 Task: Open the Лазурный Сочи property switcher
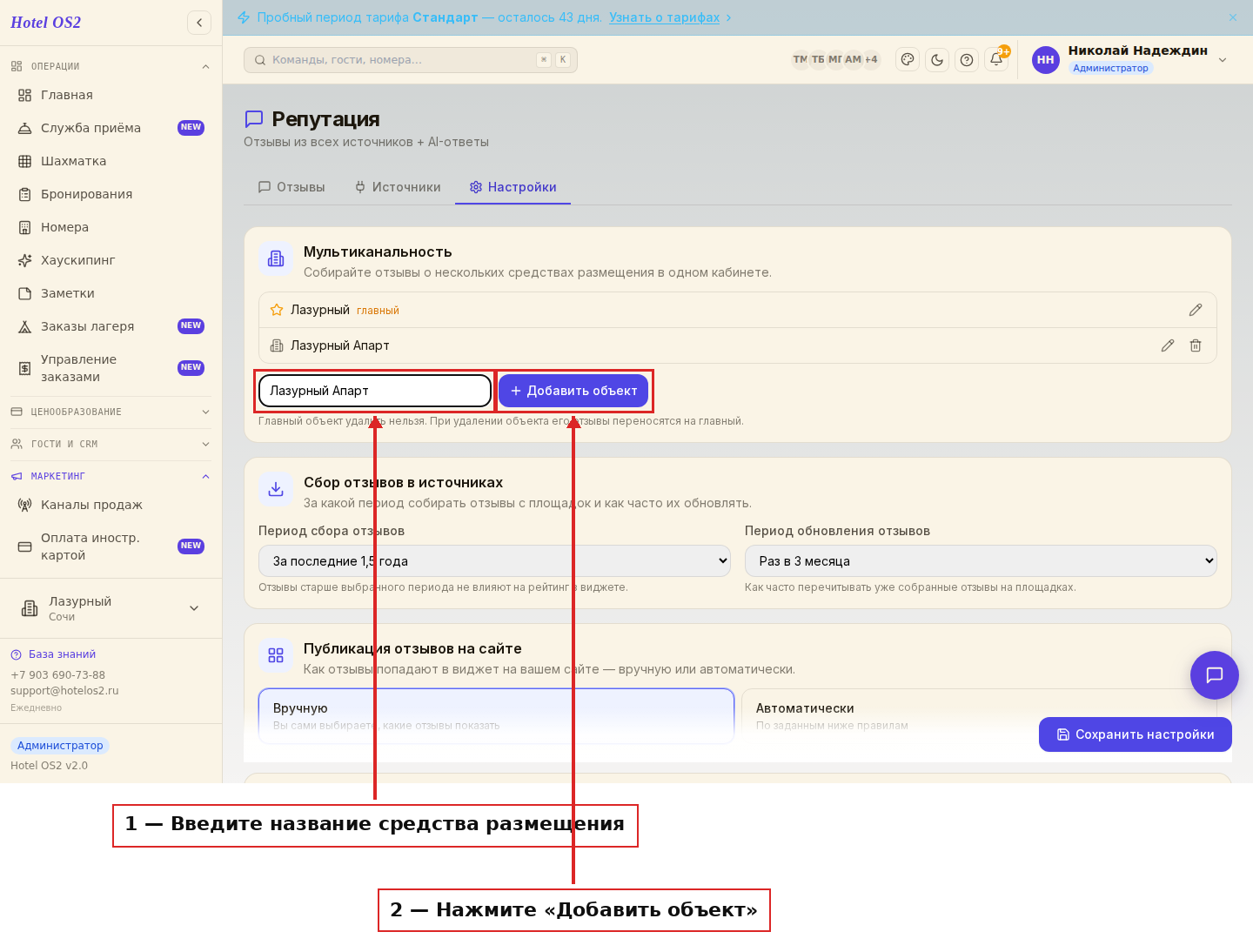pos(111,608)
